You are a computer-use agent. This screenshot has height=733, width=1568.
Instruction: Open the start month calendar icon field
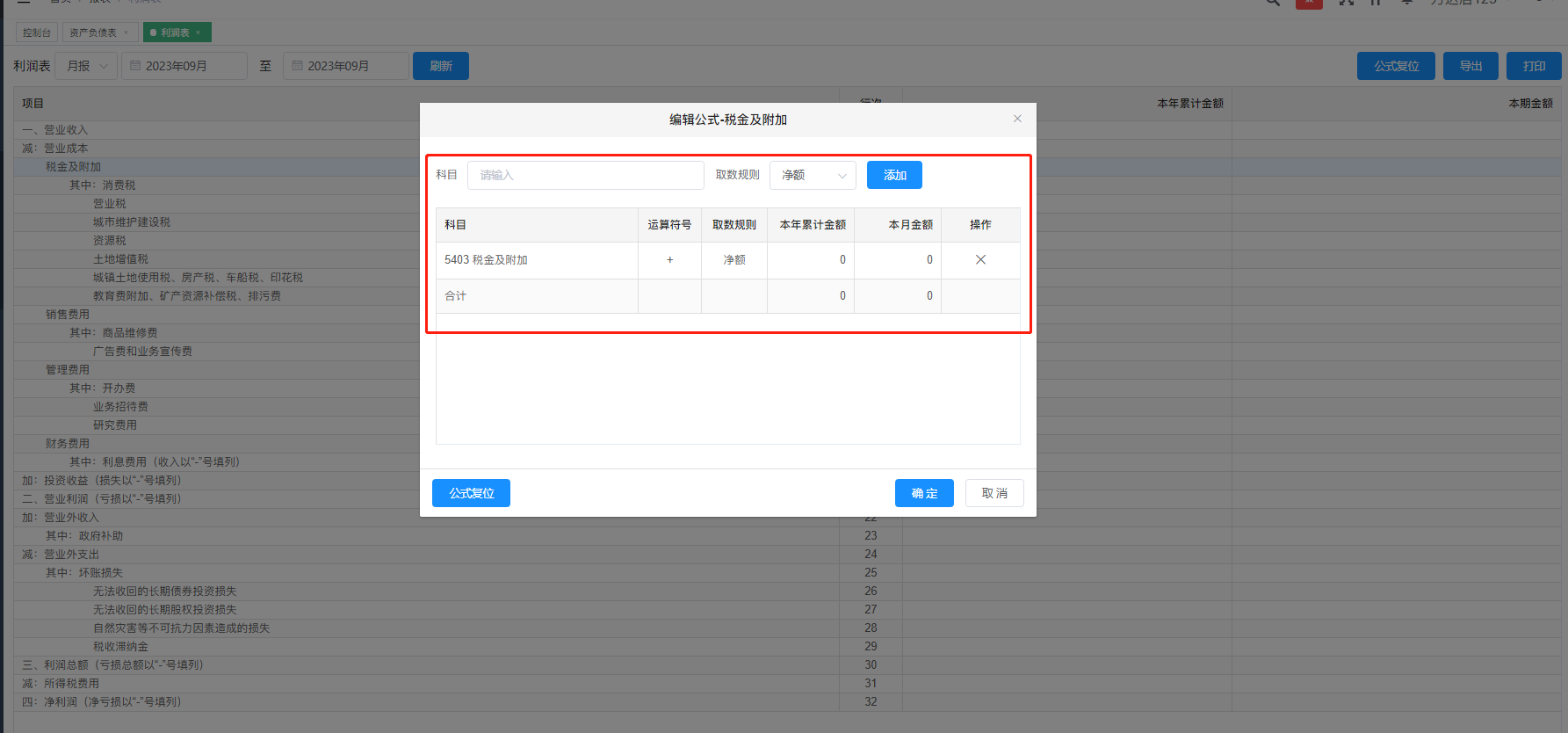tap(184, 66)
